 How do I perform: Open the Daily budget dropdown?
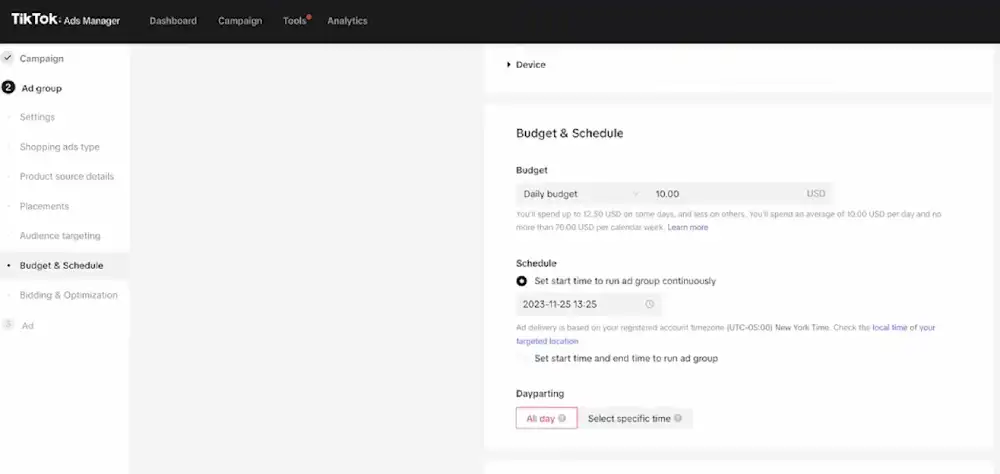coord(580,194)
